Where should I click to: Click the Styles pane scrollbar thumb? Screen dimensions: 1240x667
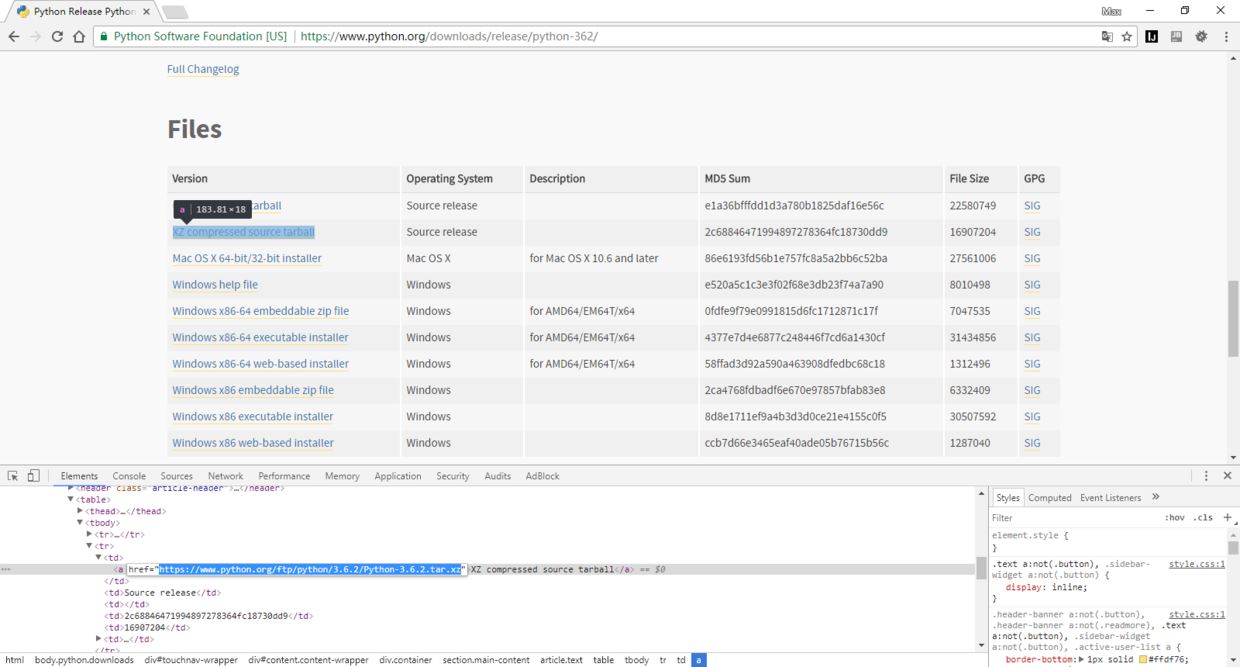click(x=1233, y=548)
